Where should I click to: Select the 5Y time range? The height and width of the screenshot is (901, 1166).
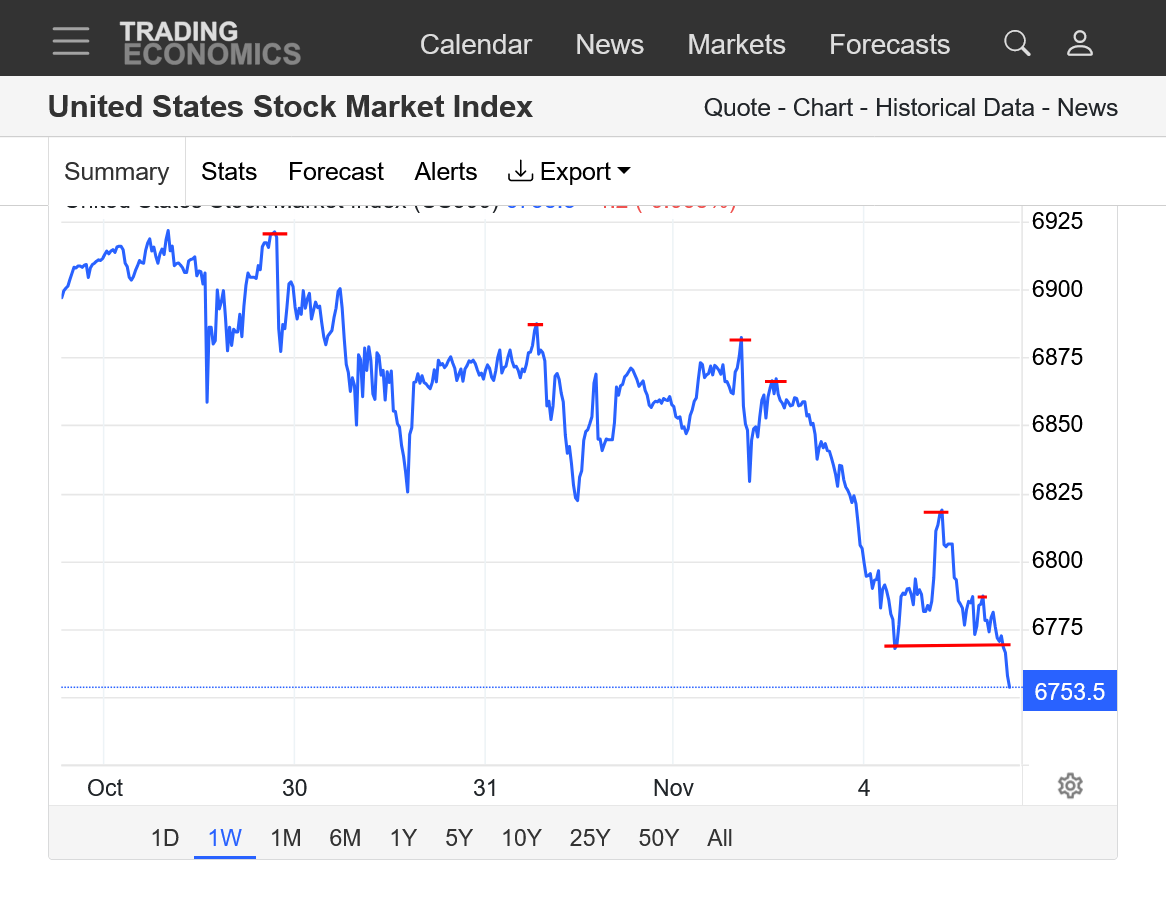(459, 838)
